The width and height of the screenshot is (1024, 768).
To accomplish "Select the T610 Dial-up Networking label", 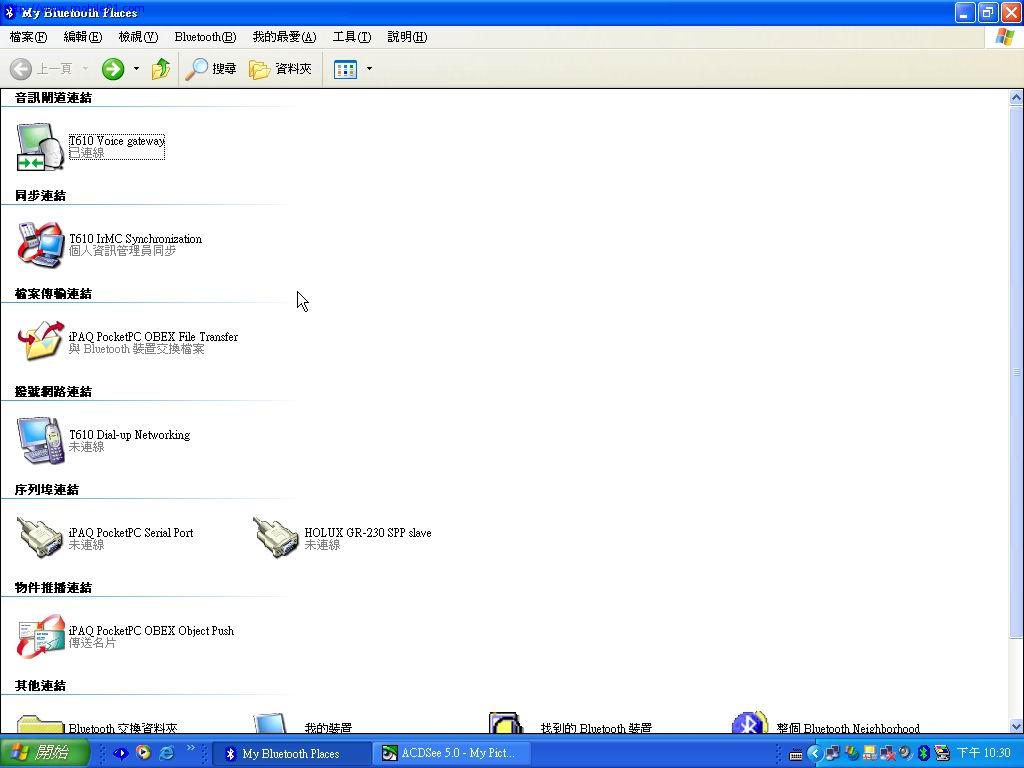I will point(130,434).
